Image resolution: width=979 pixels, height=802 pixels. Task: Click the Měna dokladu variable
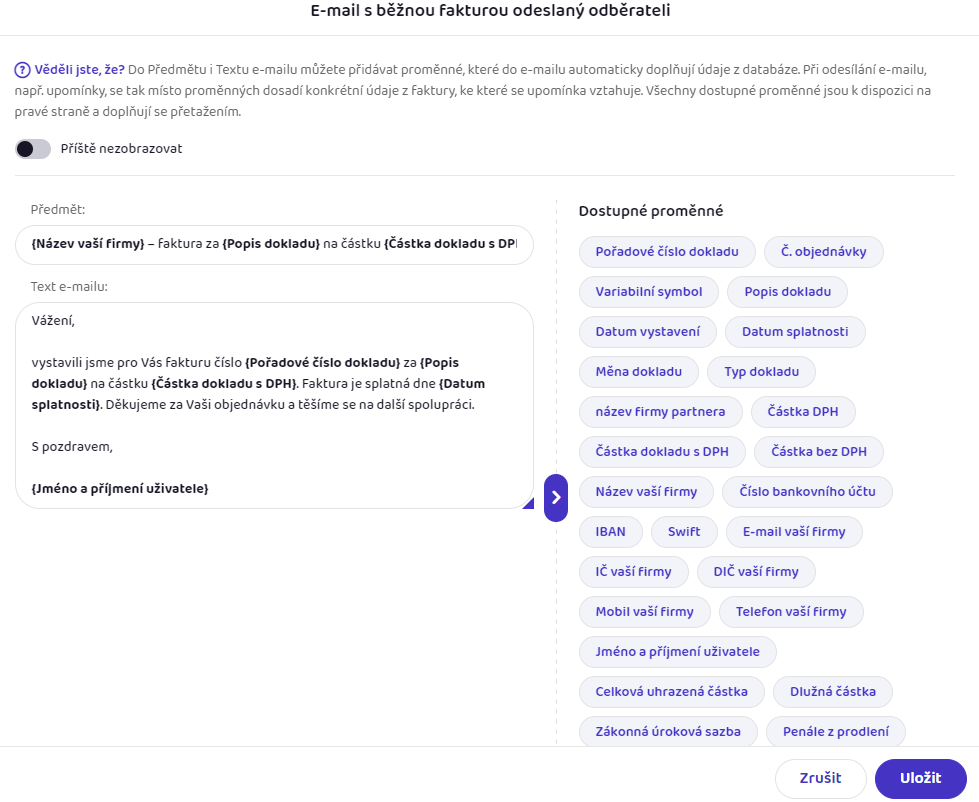click(x=639, y=372)
